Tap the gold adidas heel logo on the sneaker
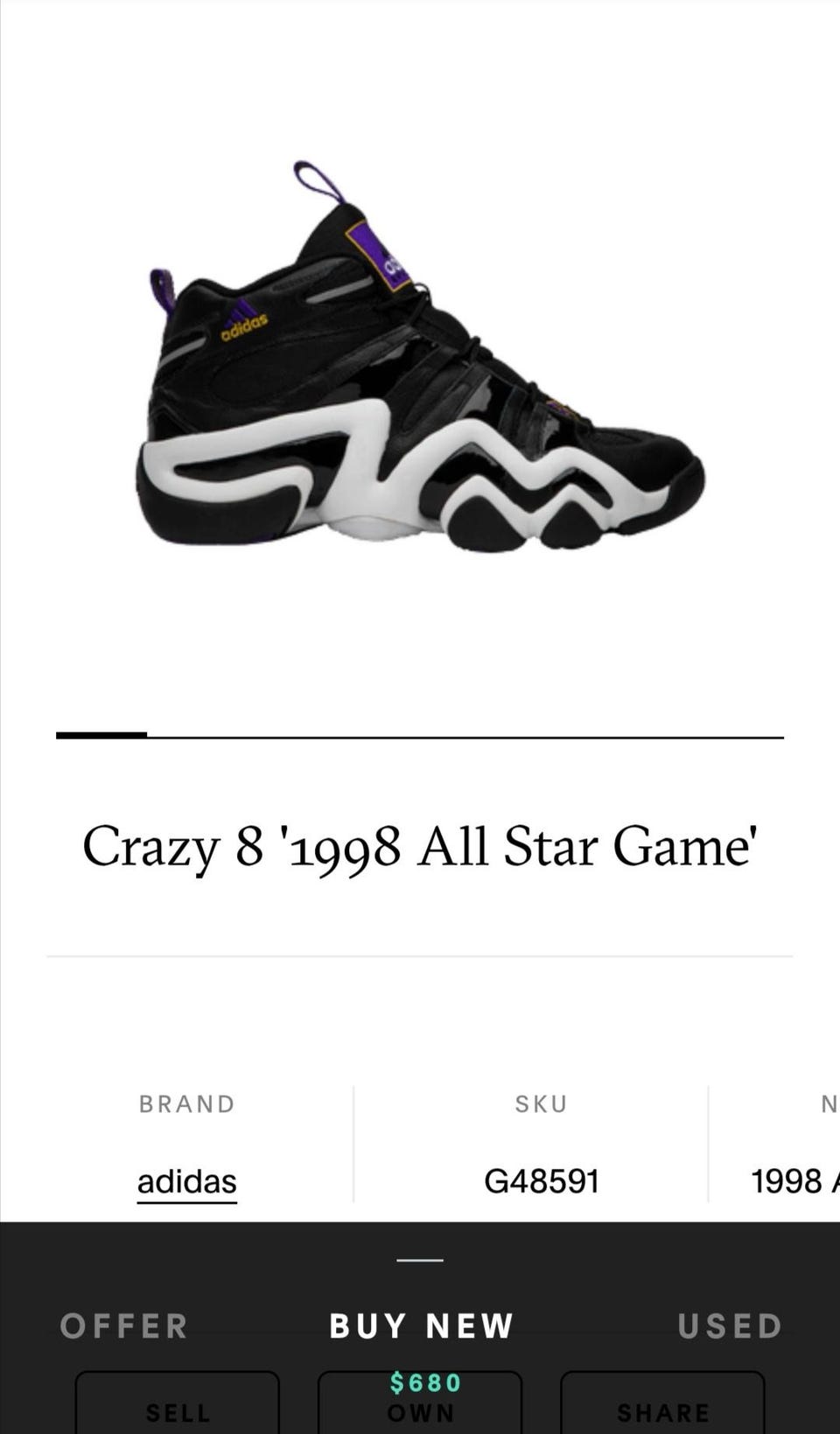Viewport: 840px width, 1434px height. (x=243, y=322)
